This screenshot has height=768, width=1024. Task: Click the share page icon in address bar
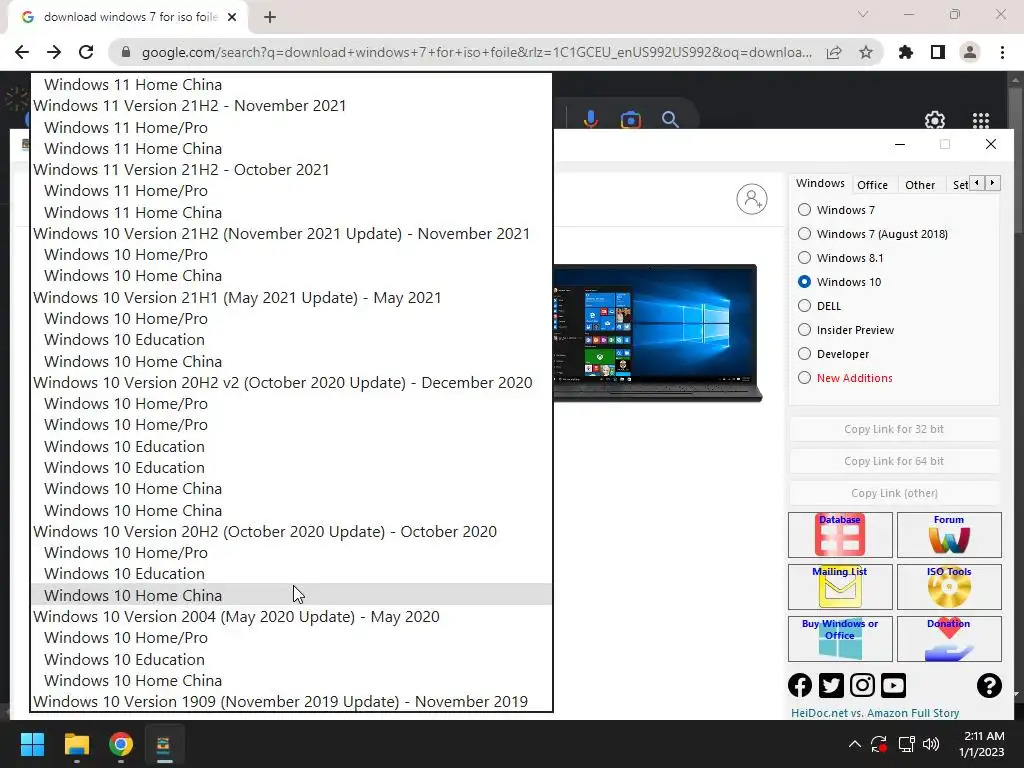pyautogui.click(x=834, y=52)
